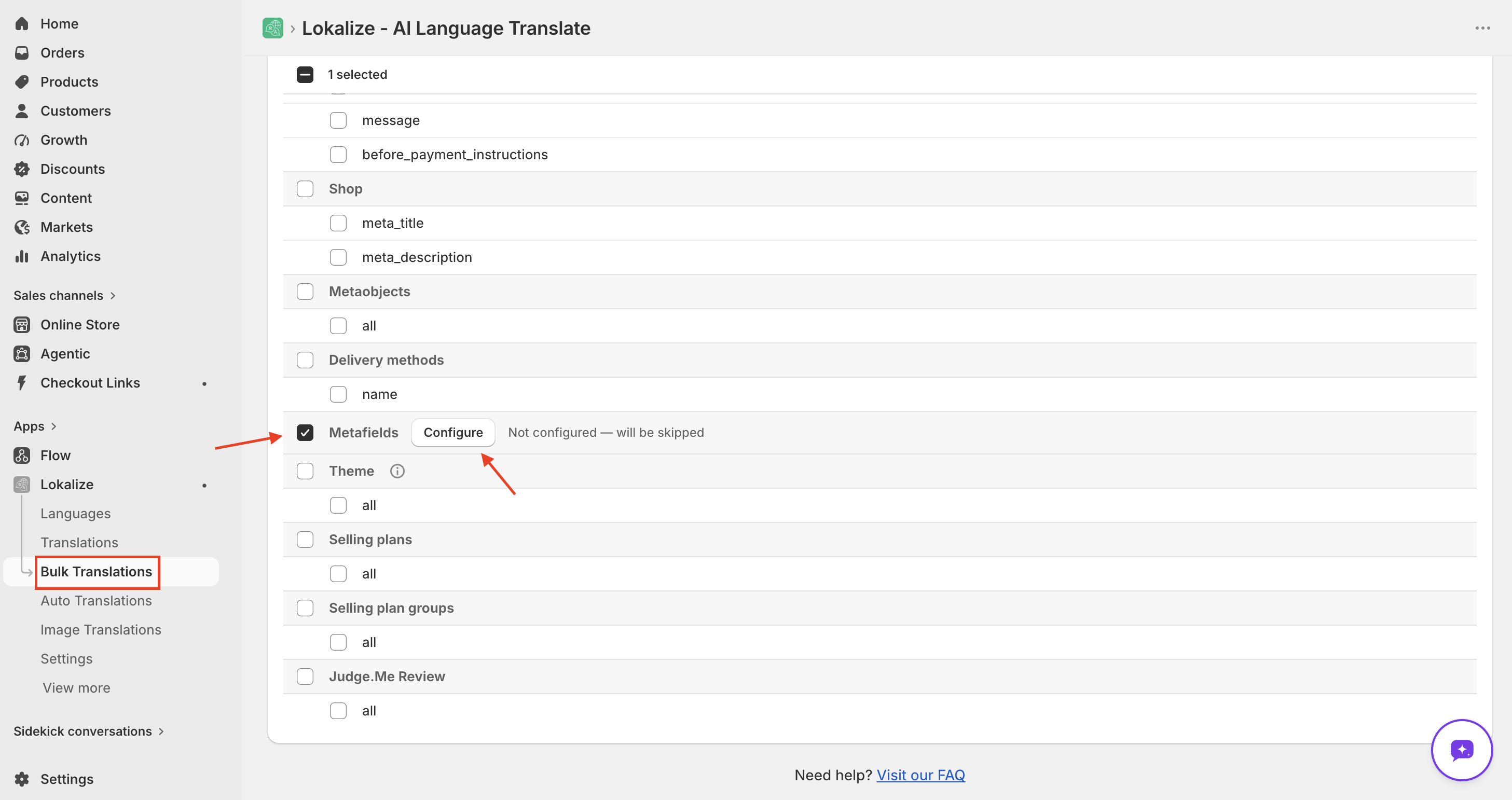The image size is (1512, 800).
Task: Open the Auto Translations submenu item
Action: coord(97,600)
